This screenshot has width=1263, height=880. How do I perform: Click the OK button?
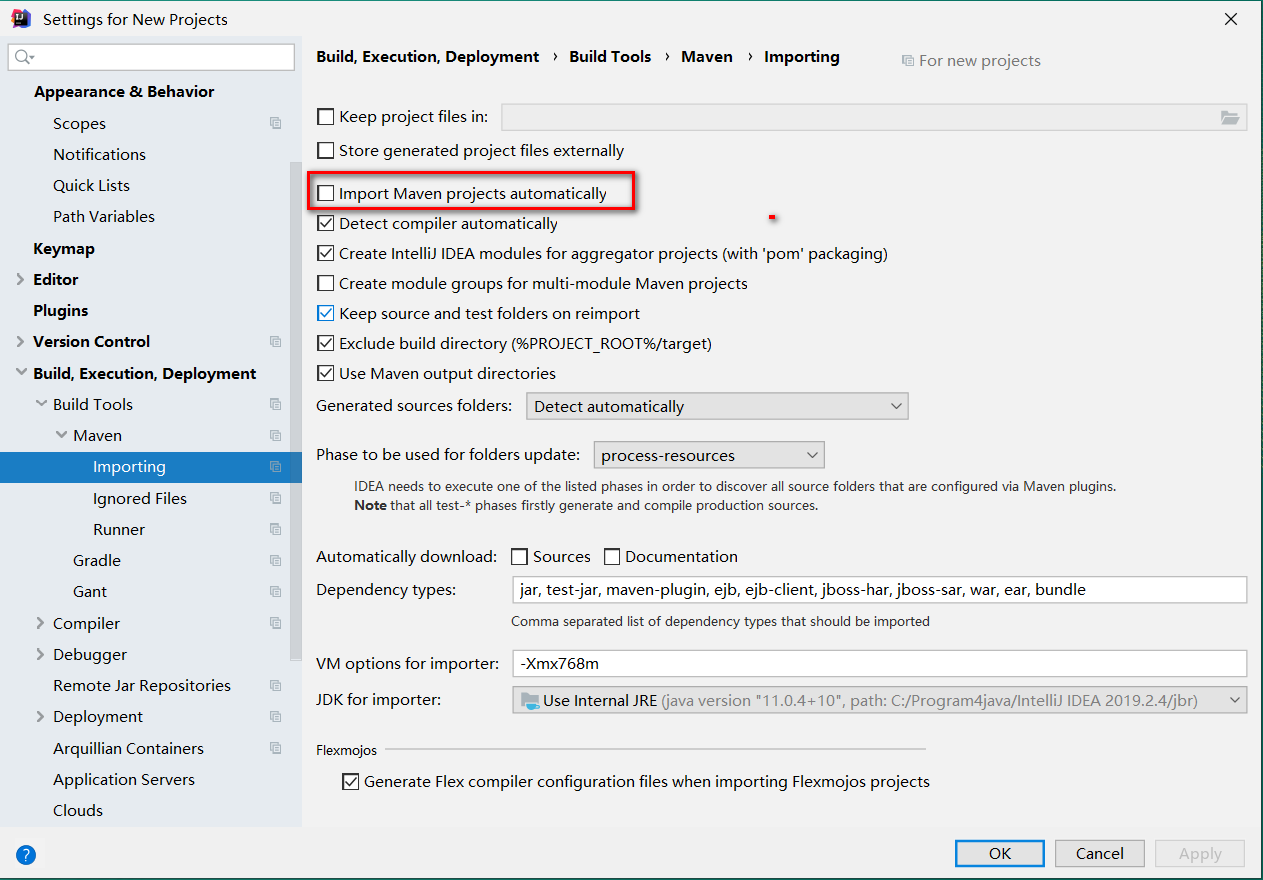pyautogui.click(x=999, y=853)
